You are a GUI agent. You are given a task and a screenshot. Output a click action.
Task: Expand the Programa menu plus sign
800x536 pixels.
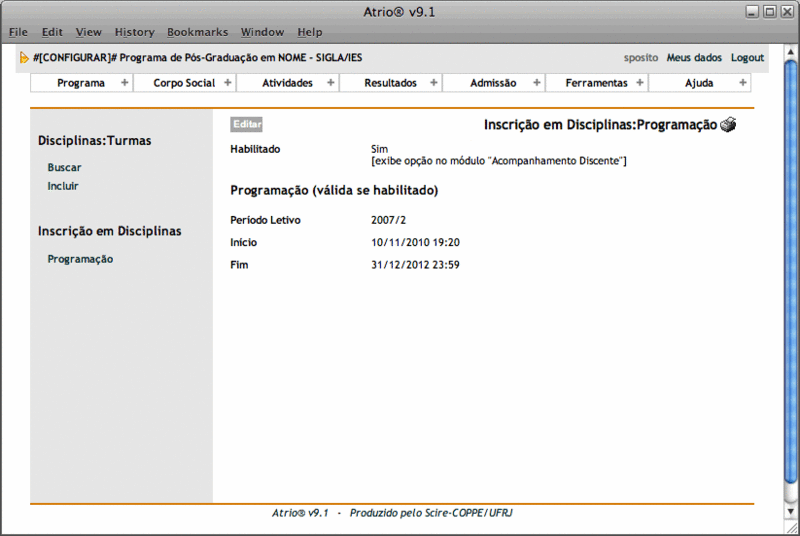point(124,83)
